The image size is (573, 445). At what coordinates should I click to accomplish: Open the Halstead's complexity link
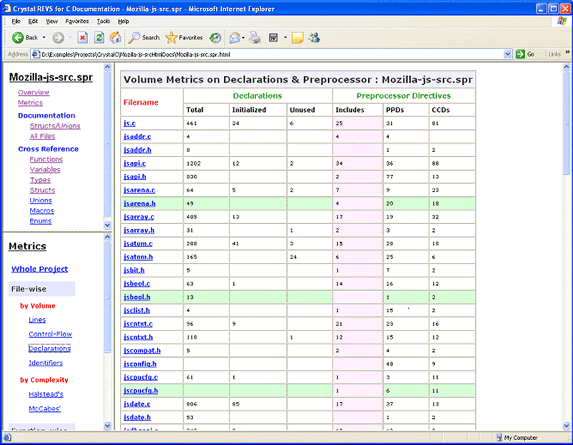(46, 394)
